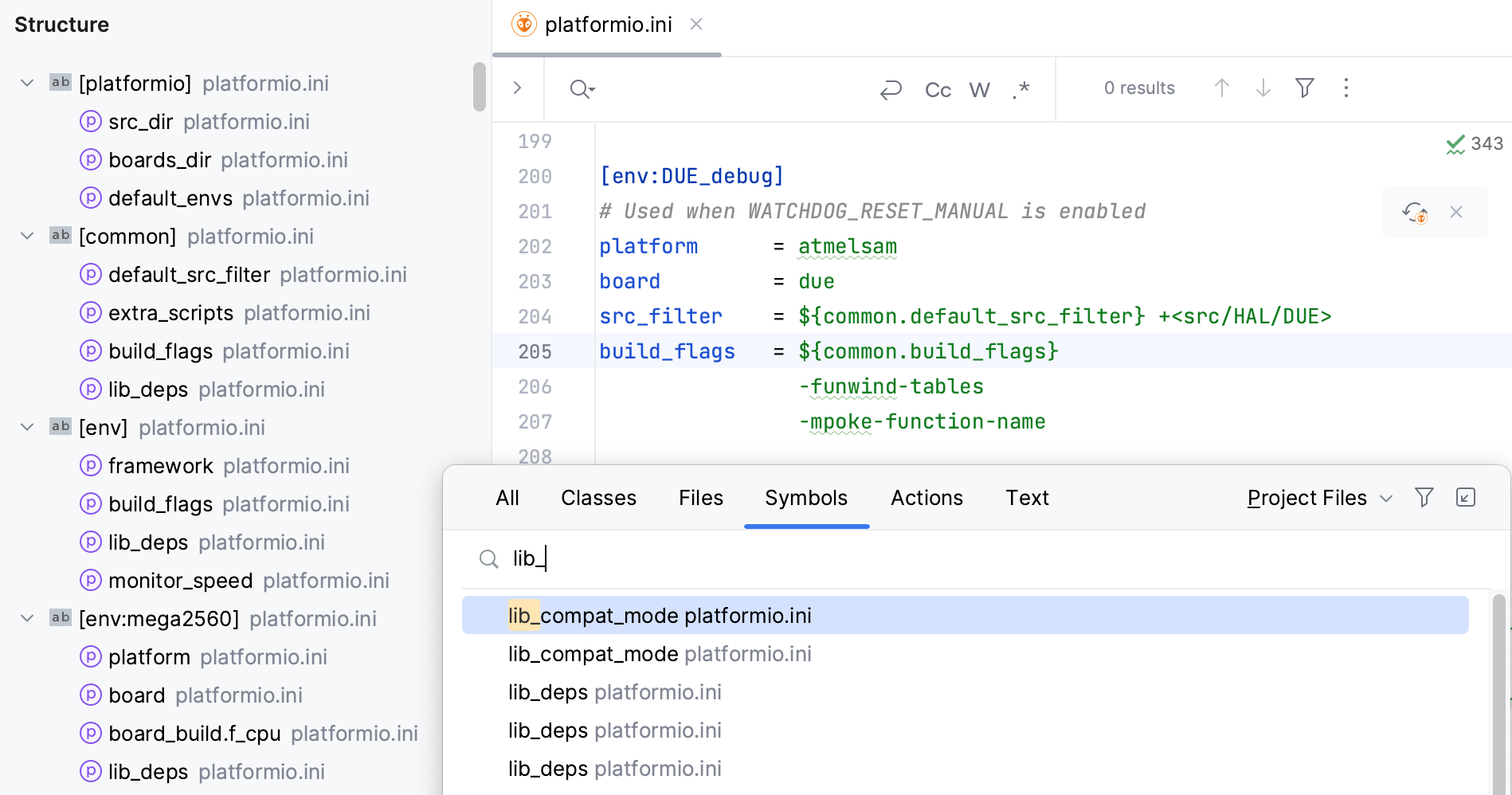Select lib_compat_mode from the symbol results
1512x795 pixels.
point(660,614)
